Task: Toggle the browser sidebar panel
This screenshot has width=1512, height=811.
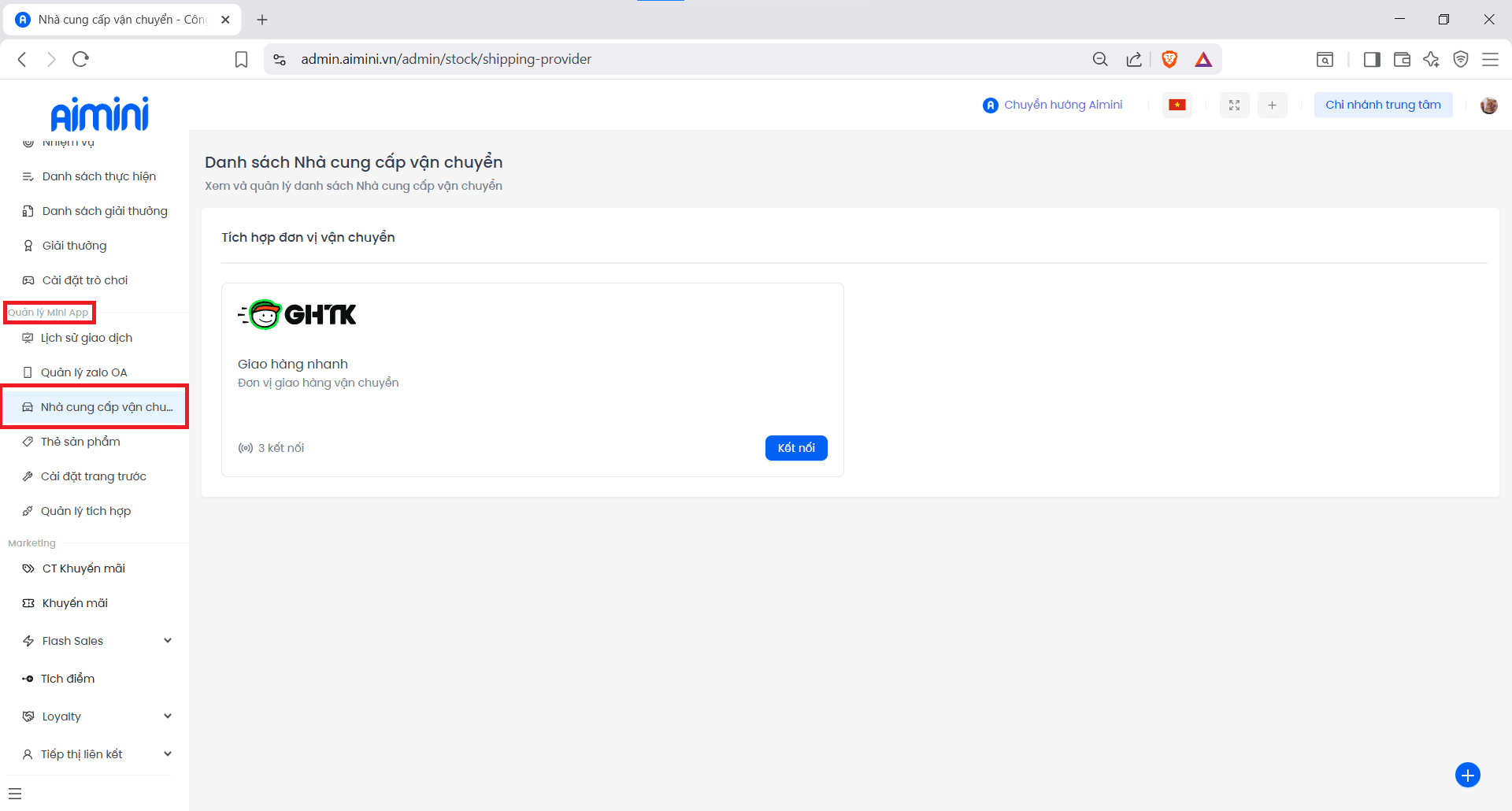Action: click(x=1372, y=59)
